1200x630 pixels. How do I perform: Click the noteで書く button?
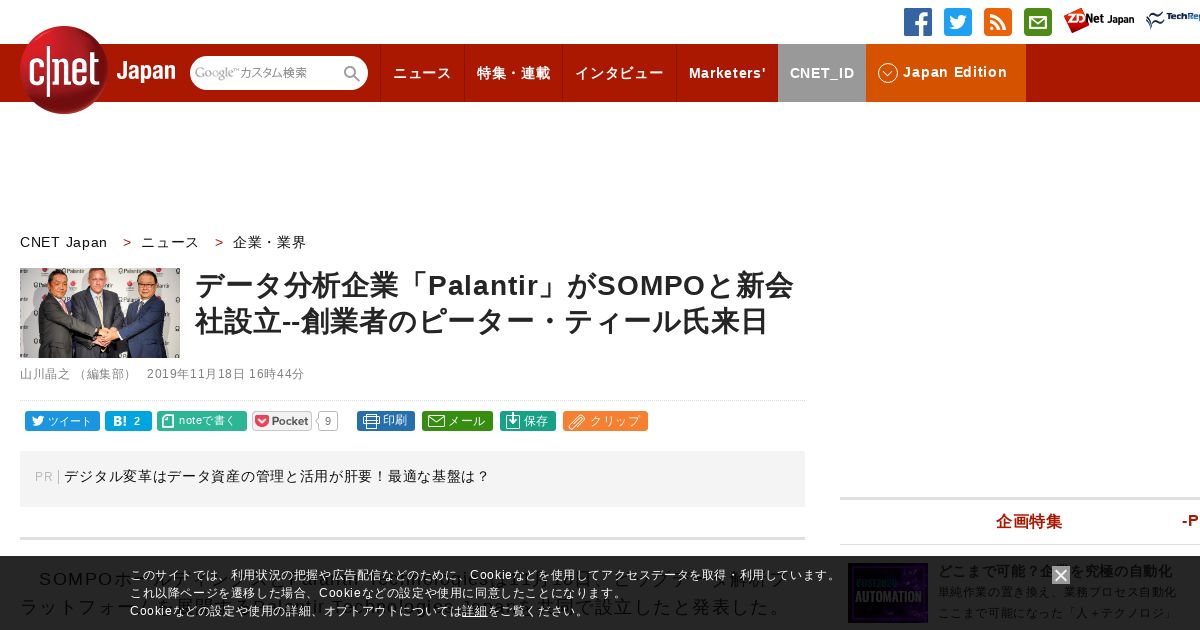click(202, 421)
